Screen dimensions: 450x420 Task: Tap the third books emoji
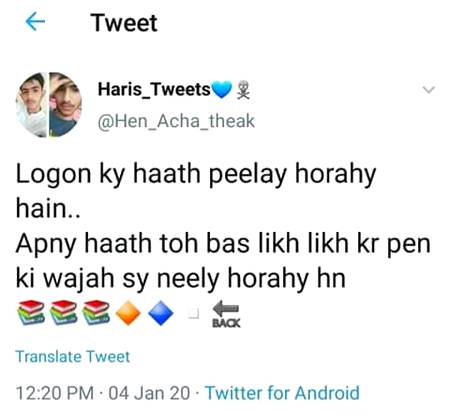click(x=96, y=312)
